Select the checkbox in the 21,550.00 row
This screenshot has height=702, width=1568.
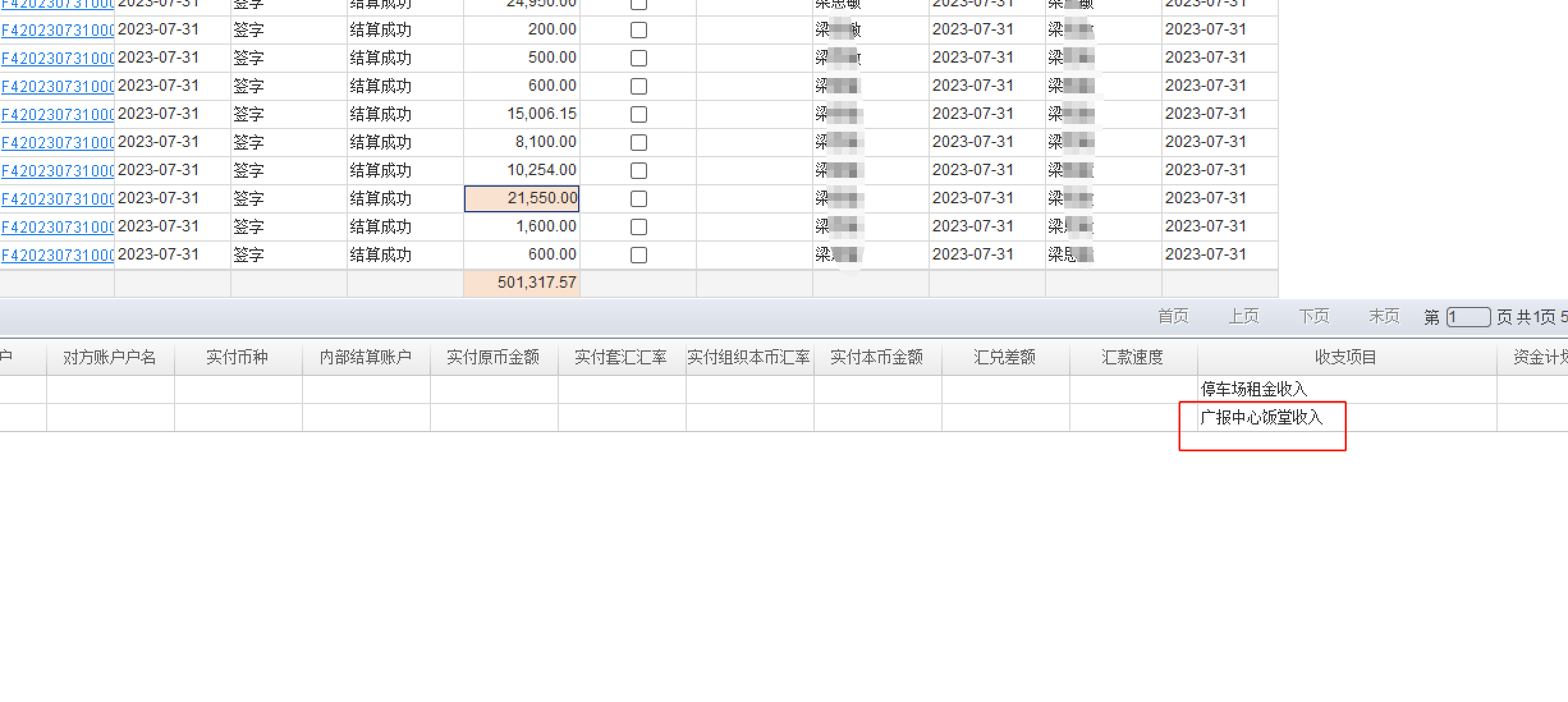tap(638, 199)
